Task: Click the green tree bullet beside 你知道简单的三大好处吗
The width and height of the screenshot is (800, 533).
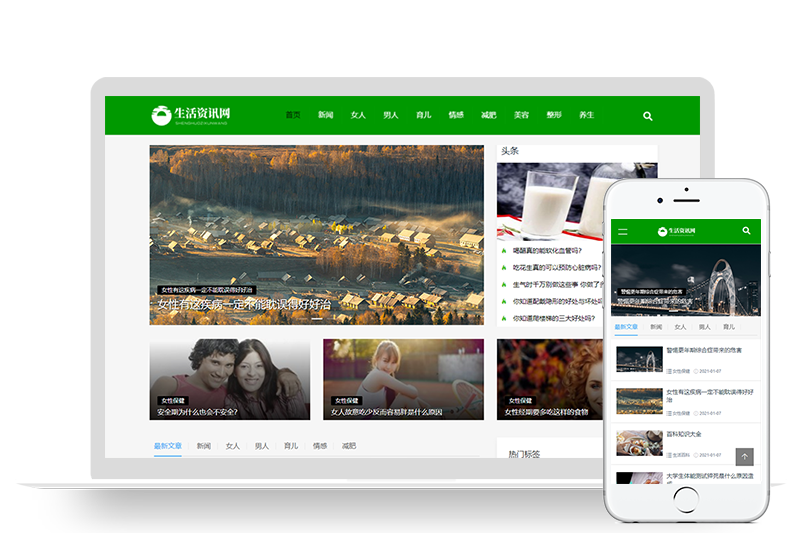Action: point(504,318)
